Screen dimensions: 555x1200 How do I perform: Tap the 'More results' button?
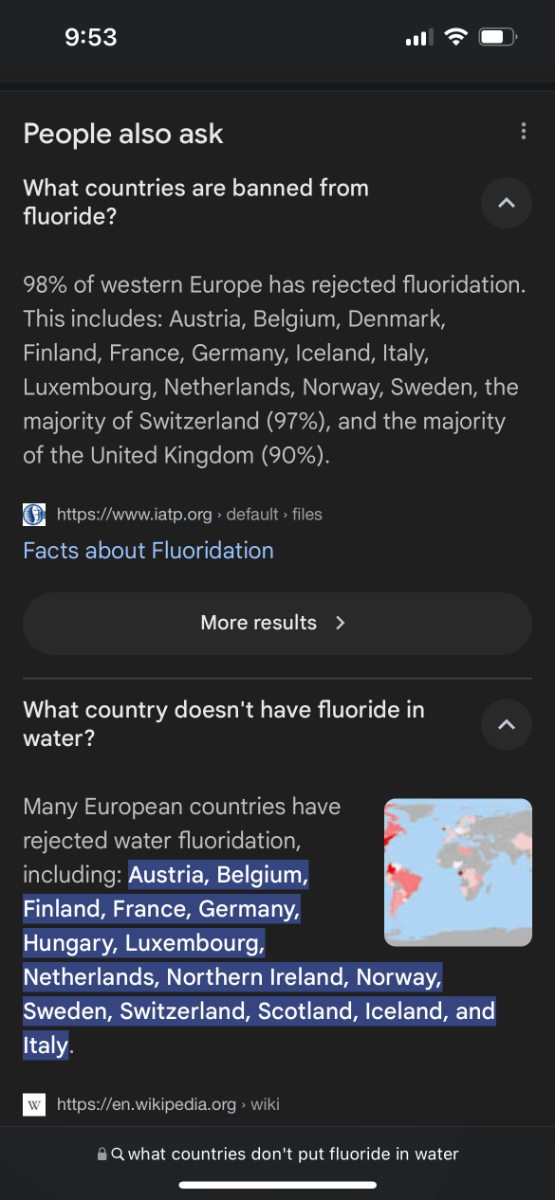click(277, 623)
